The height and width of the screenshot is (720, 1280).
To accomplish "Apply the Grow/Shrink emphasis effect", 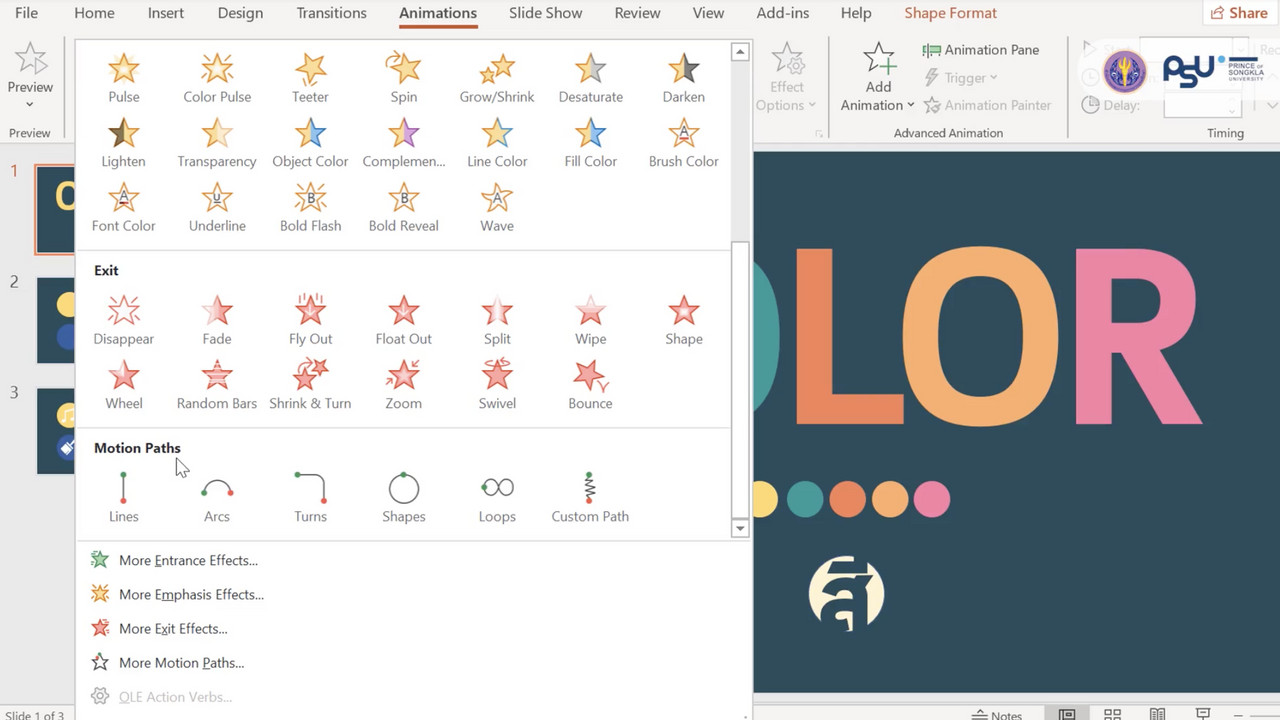I will pos(497,78).
